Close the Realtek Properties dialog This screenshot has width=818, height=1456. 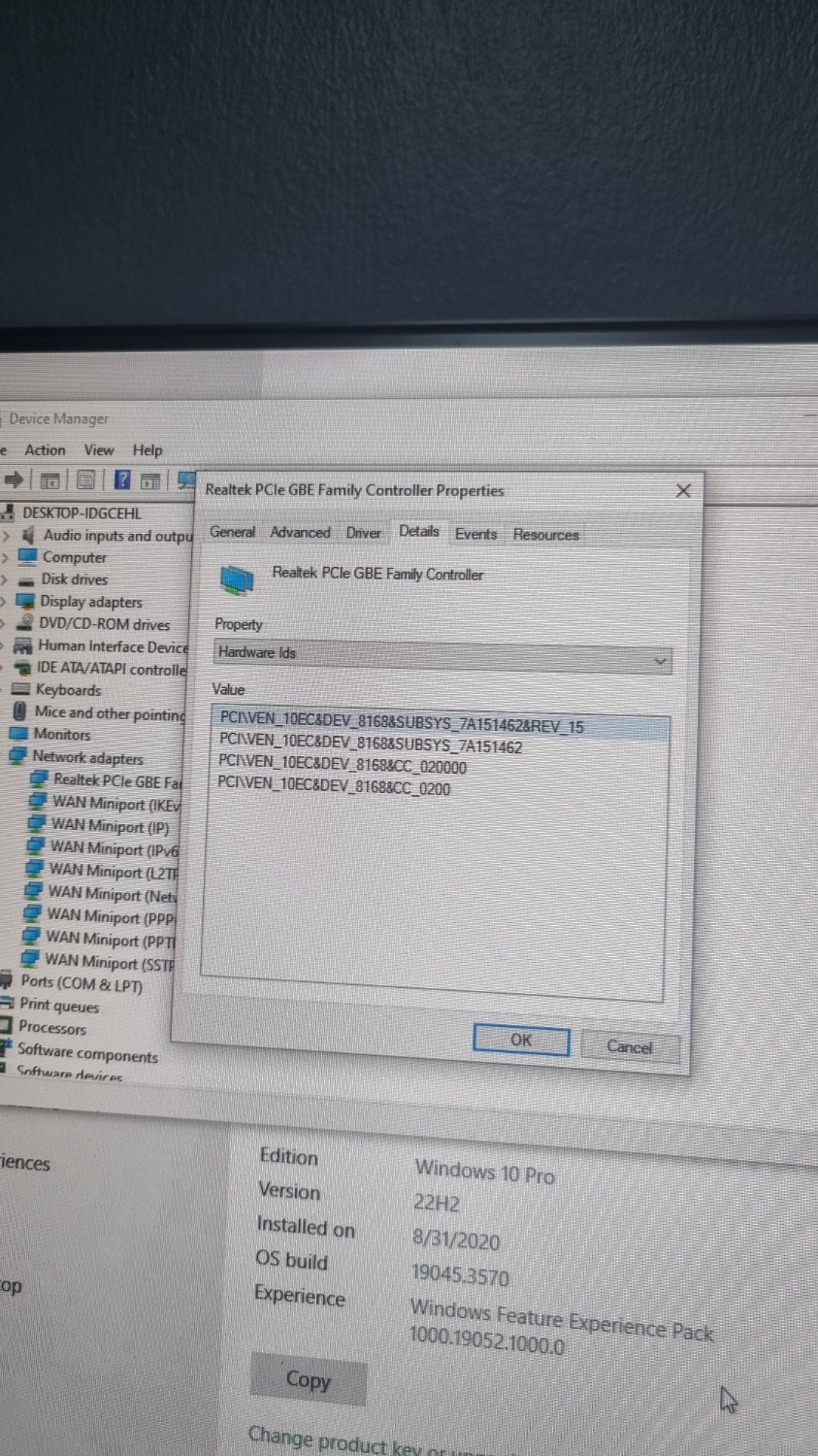(683, 491)
